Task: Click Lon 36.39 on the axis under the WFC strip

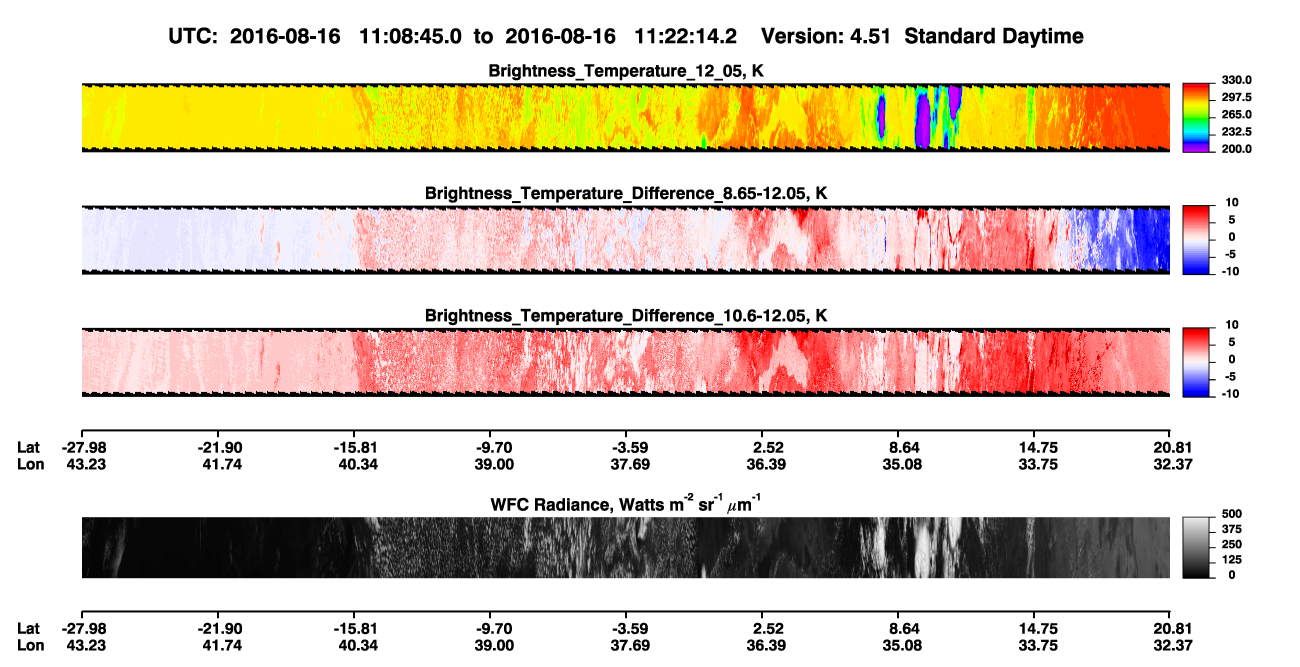Action: (765, 644)
